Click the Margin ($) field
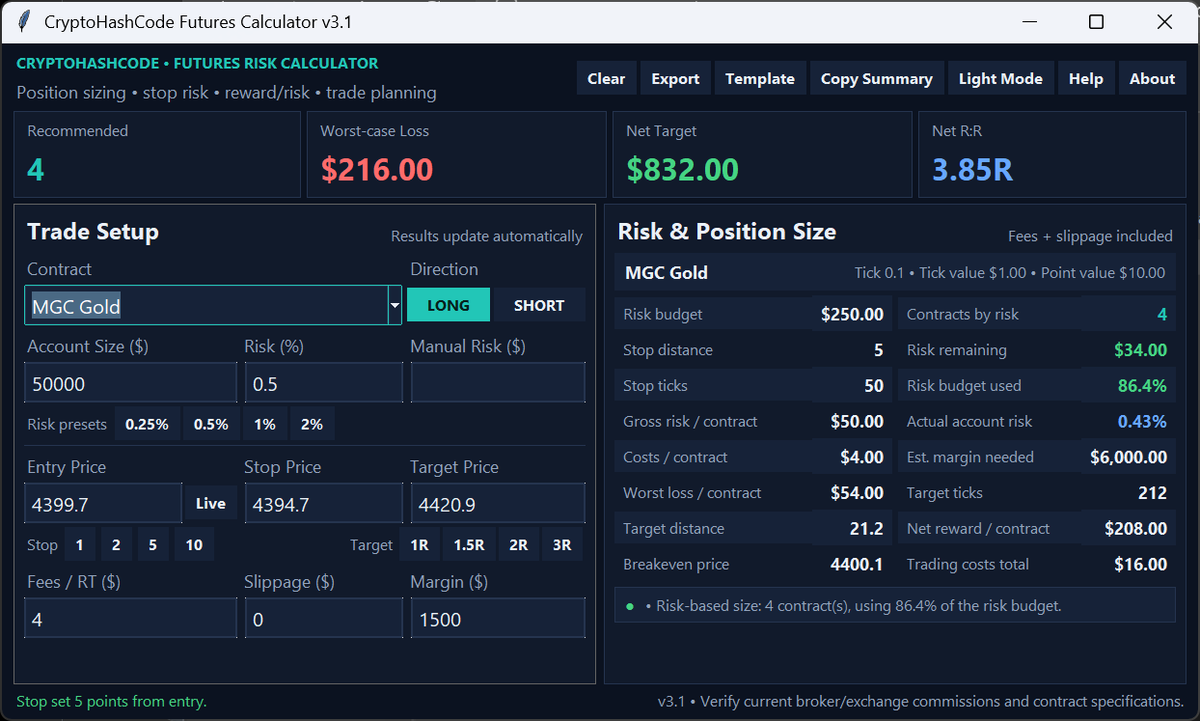Screen dimensions: 1200x721 point(497,619)
